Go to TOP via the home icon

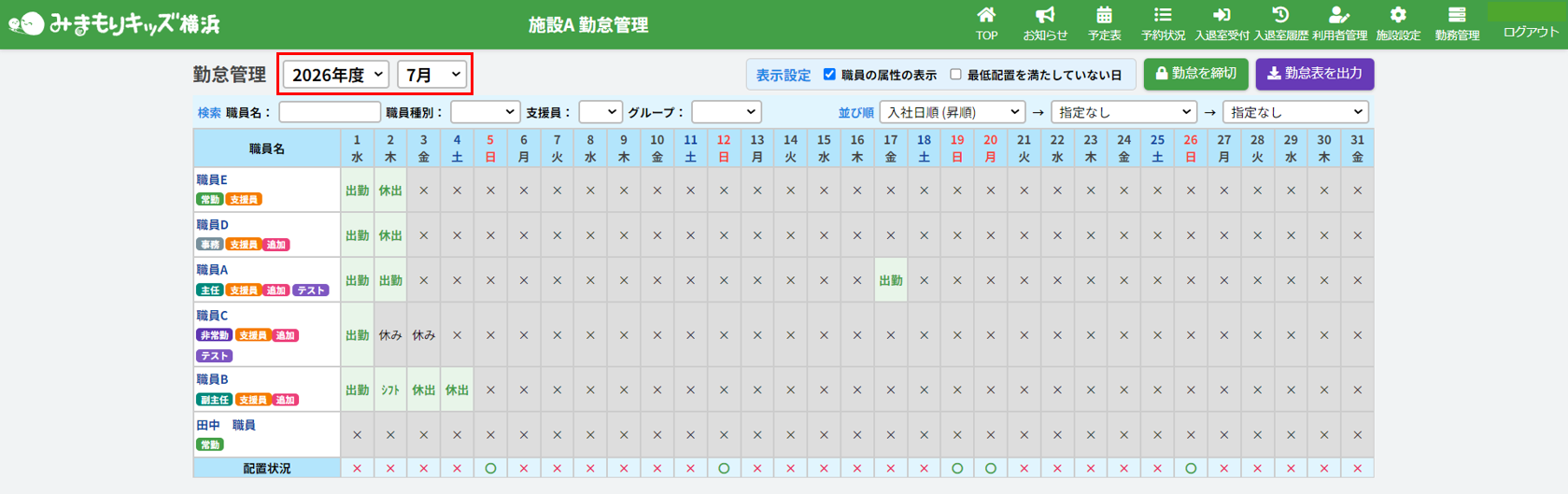[x=986, y=23]
